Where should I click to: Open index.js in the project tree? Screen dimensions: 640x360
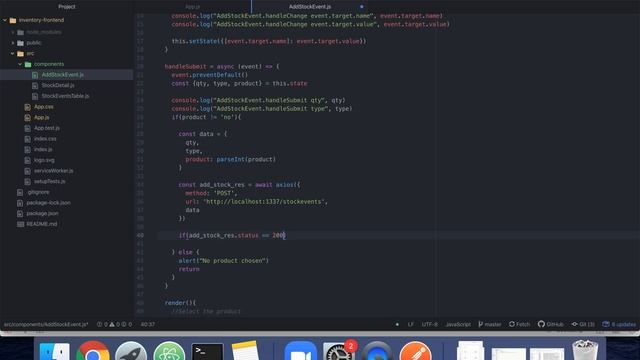pos(43,149)
